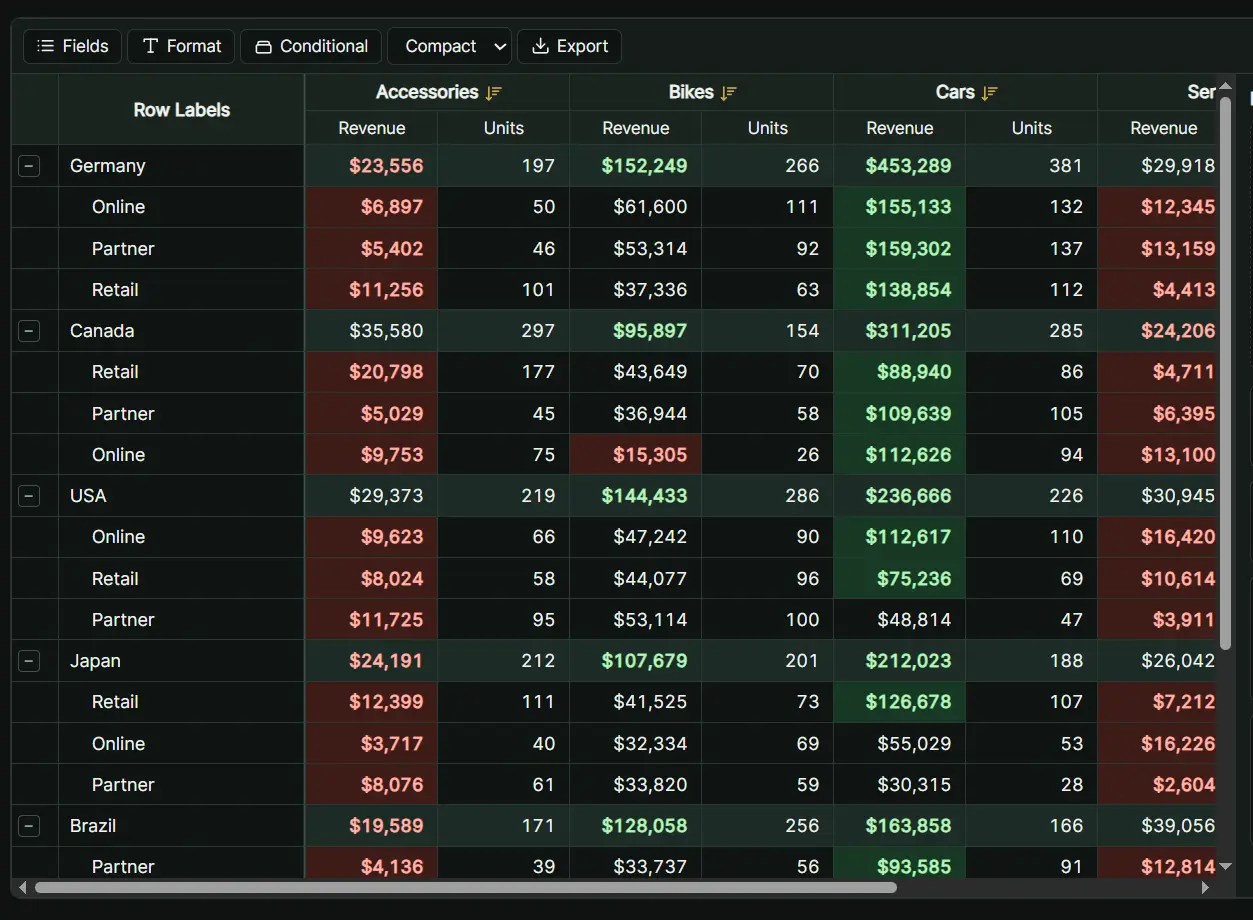Click the scroll-right arrow on horizontal scrollbar
Viewport: 1253px width, 920px height.
pos(1206,887)
